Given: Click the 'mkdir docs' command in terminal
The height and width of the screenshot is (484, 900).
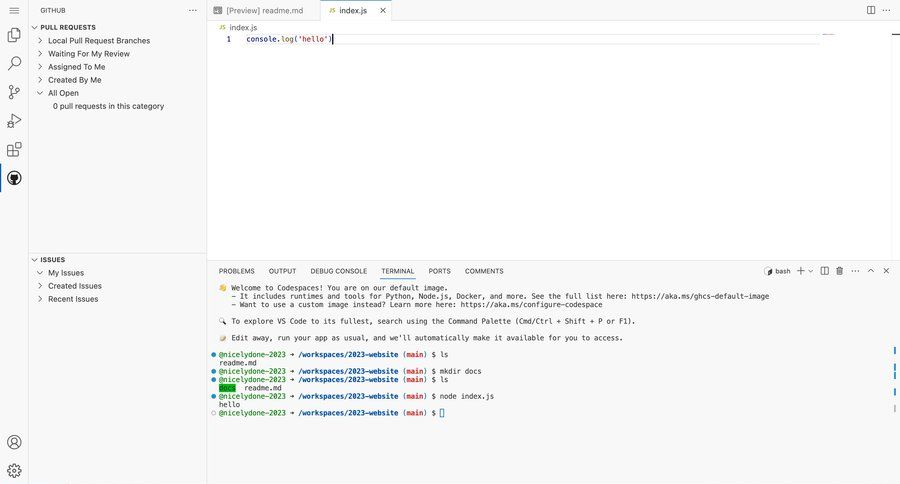Looking at the screenshot, I should click(460, 371).
